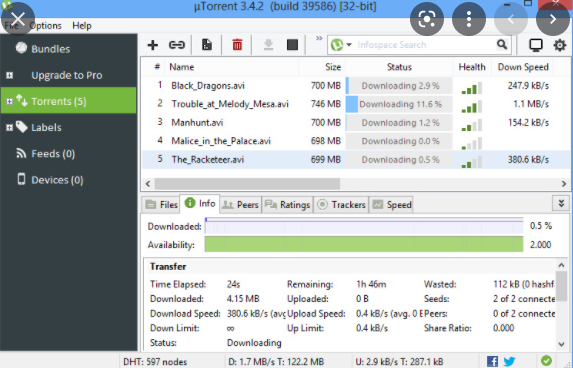Add a torrent with plus icon
Viewport: 573px width, 368px height.
coord(153,45)
